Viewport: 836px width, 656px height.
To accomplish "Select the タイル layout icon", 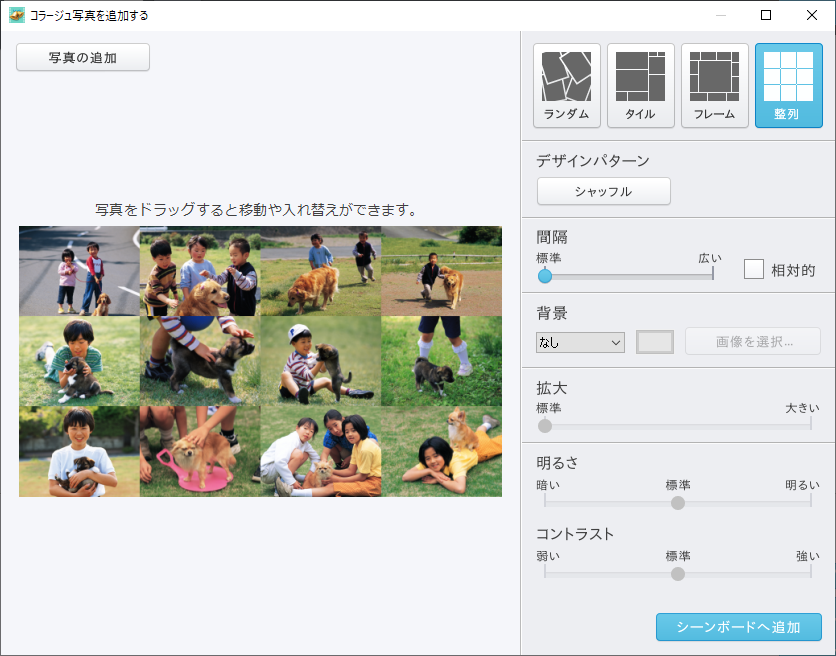I will tap(641, 85).
